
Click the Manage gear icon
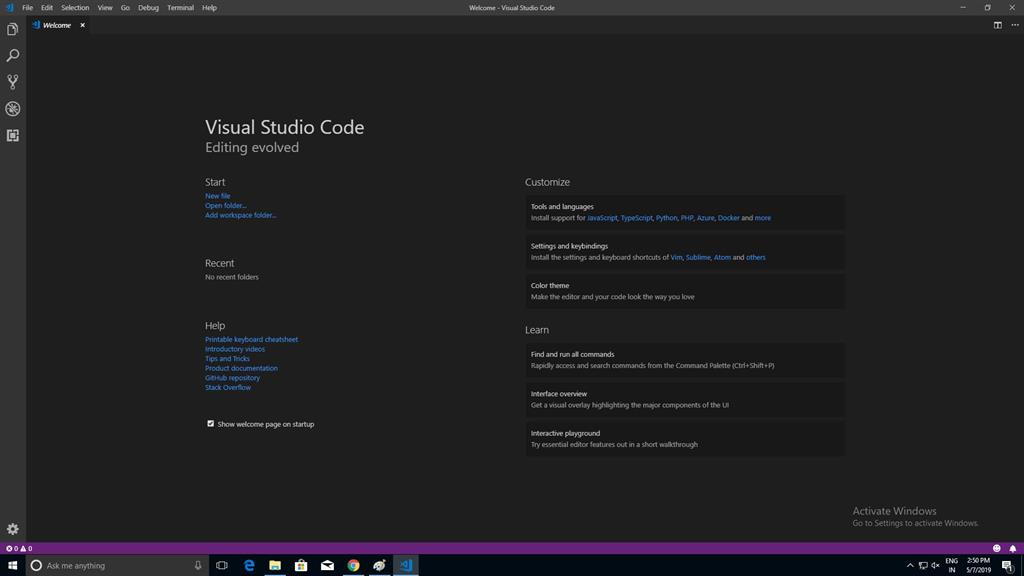(x=12, y=529)
